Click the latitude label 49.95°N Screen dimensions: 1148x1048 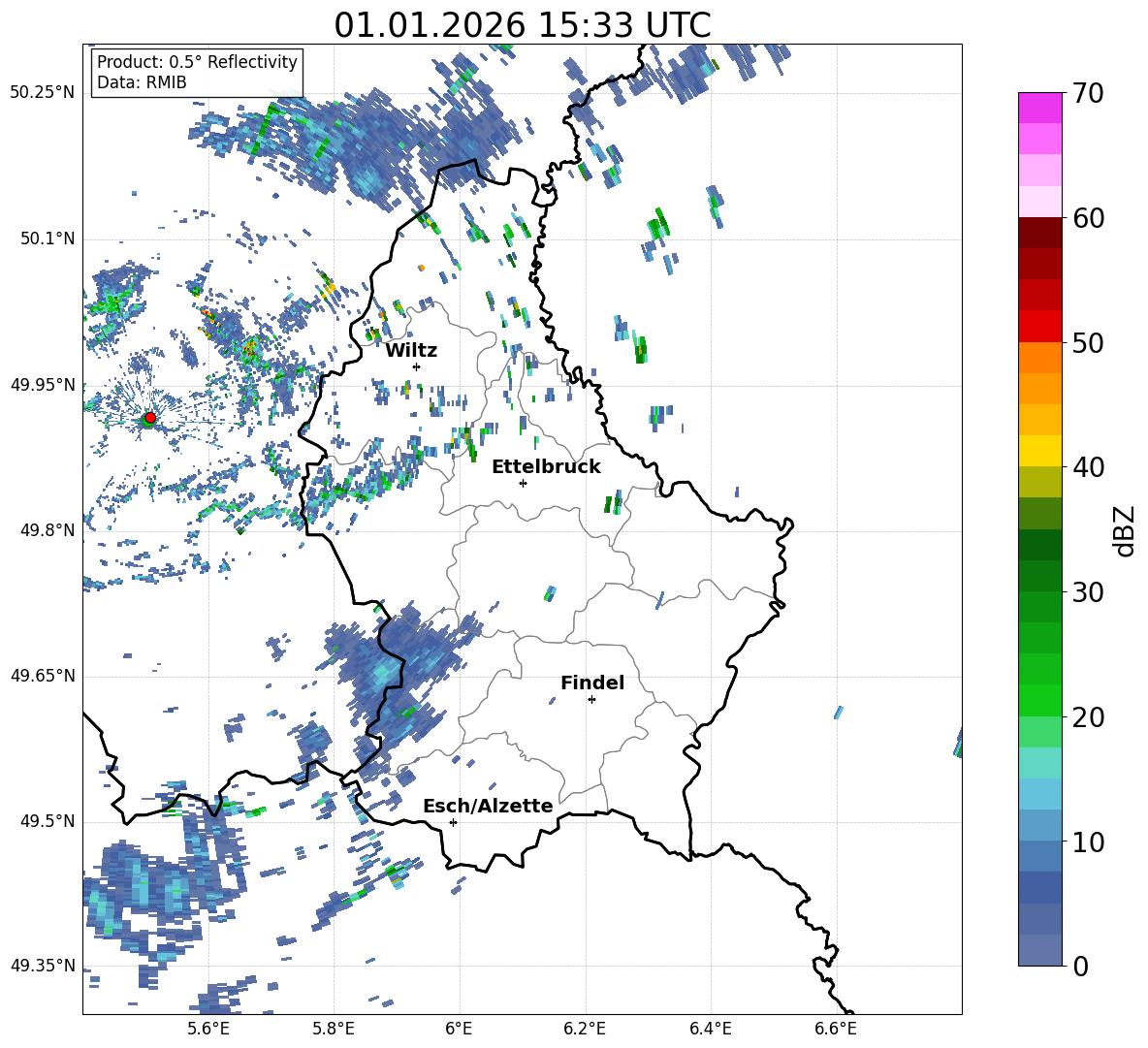coord(43,385)
